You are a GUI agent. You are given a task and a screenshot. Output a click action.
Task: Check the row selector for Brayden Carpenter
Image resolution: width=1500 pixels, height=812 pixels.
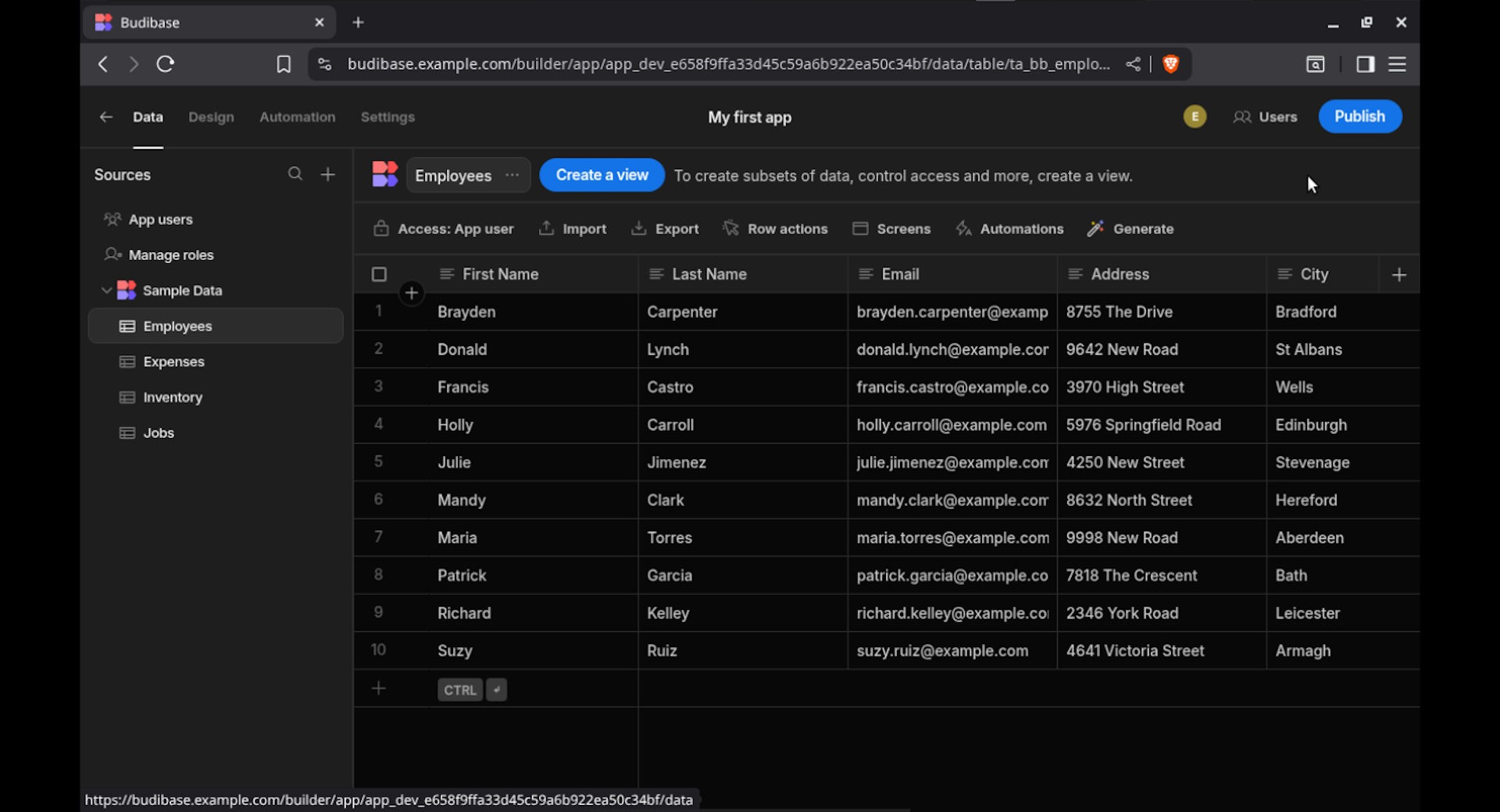(x=379, y=312)
